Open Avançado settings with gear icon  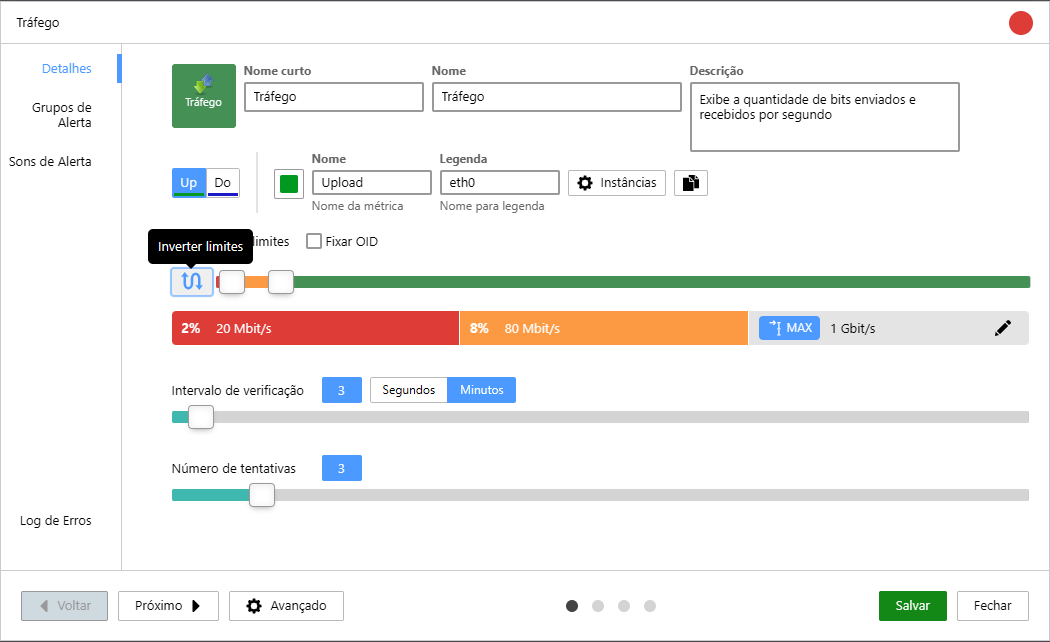pos(286,606)
